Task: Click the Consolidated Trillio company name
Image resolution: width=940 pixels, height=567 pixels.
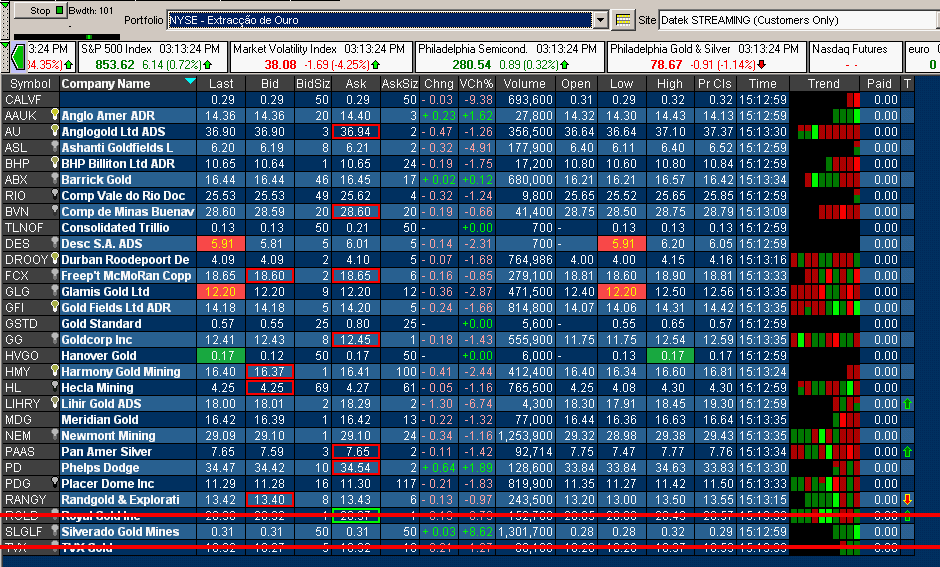Action: click(115, 228)
